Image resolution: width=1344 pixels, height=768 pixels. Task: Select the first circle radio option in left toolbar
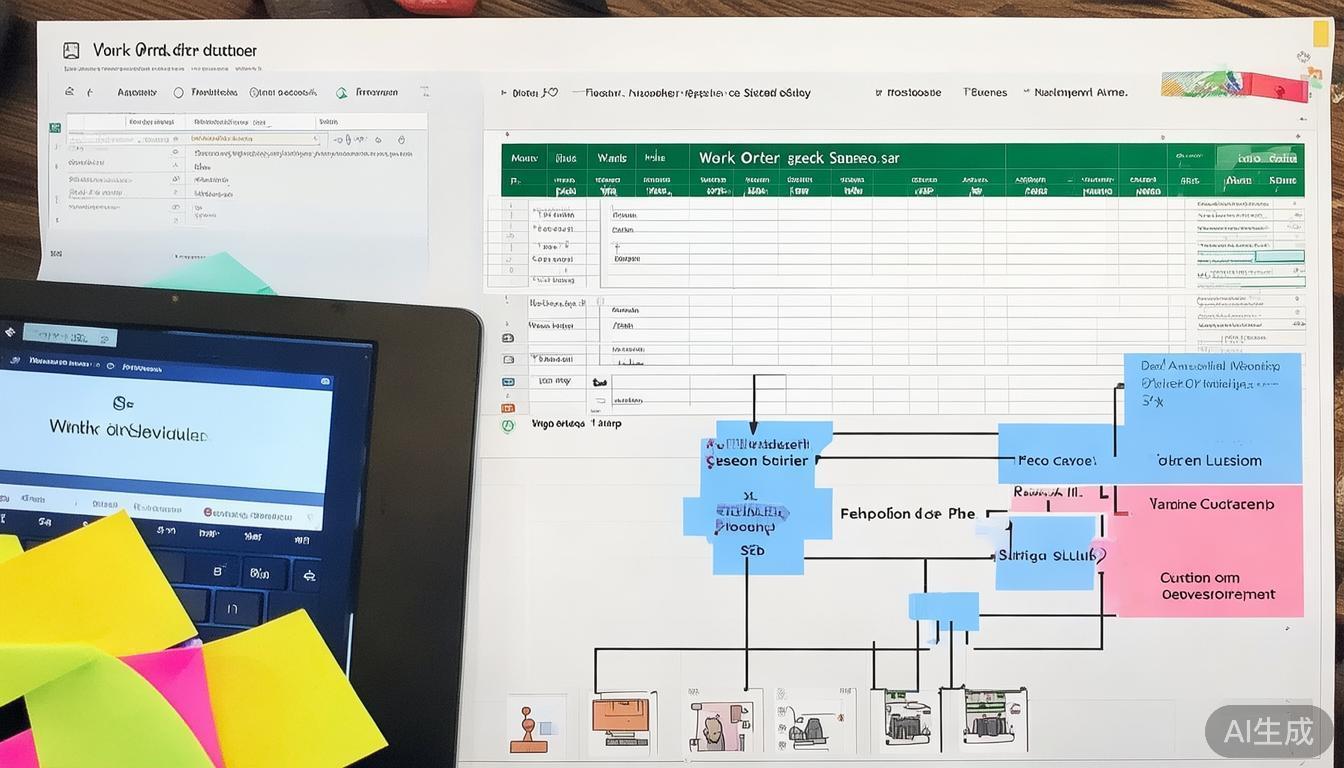(179, 92)
